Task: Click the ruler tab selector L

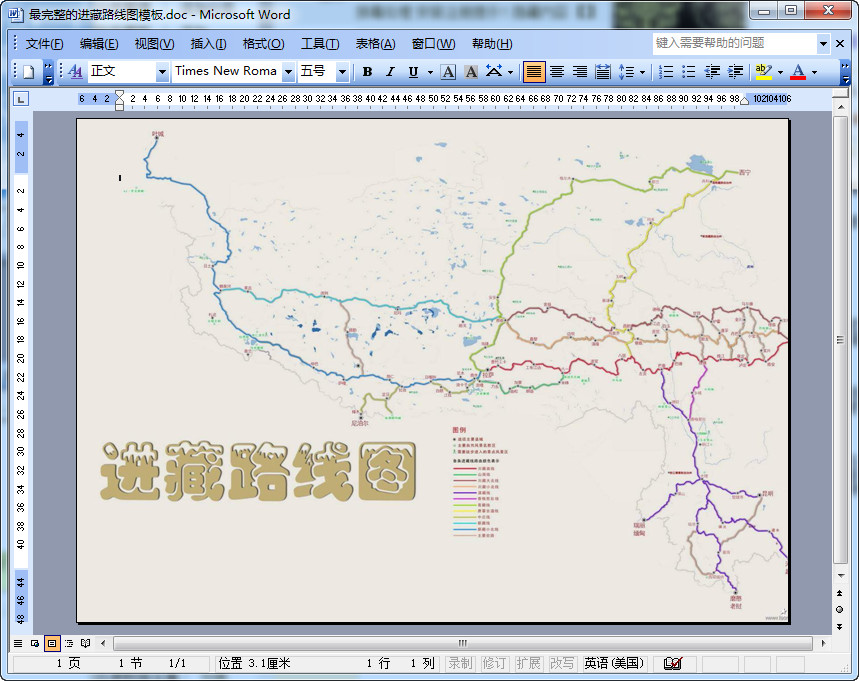Action: (21, 99)
